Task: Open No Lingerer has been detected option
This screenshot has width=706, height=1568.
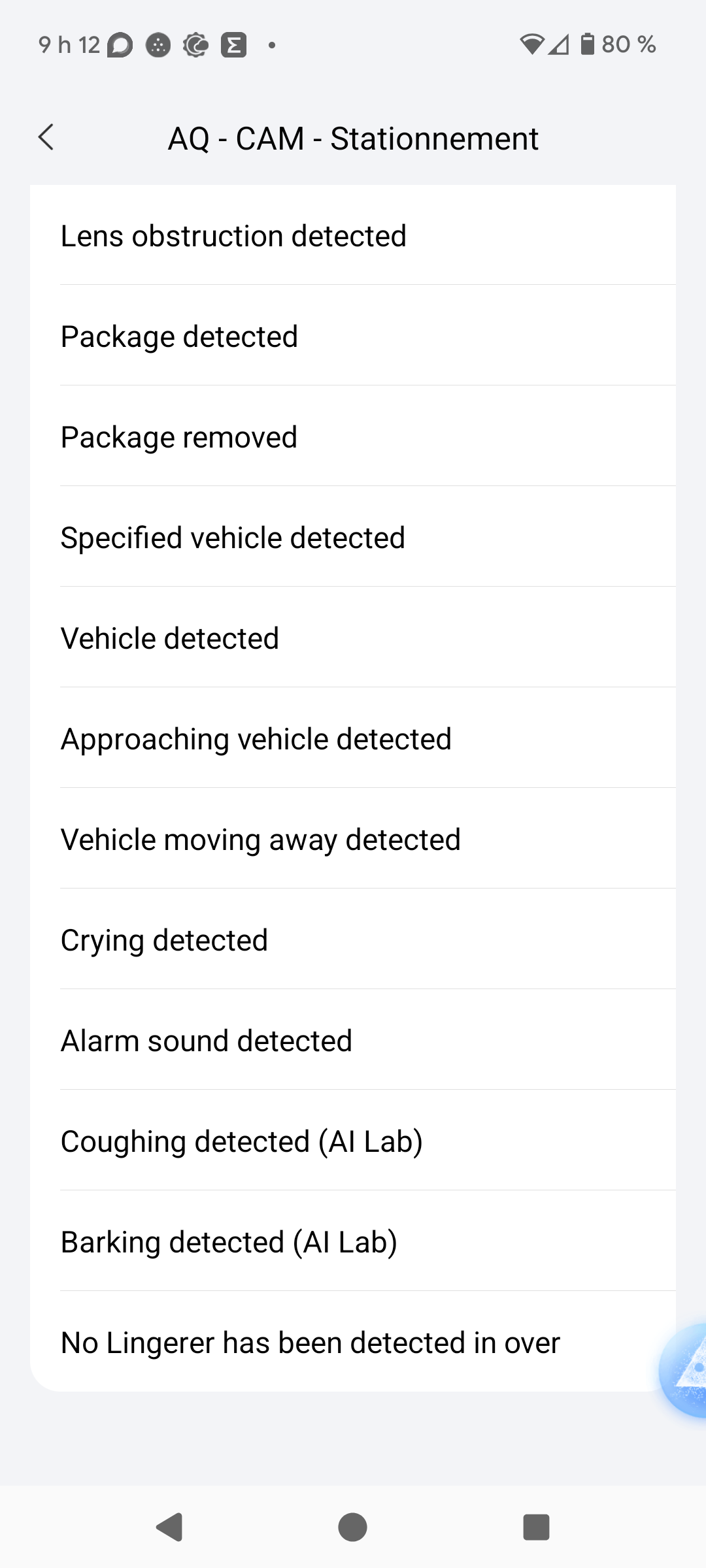Action: coord(327,1343)
